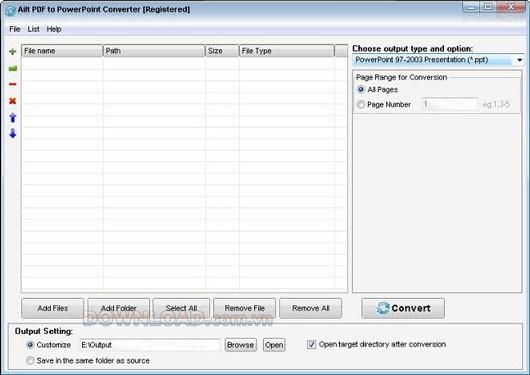Screen dimensions: 530x375
Task: Click the File Type column header
Action: 287,51
